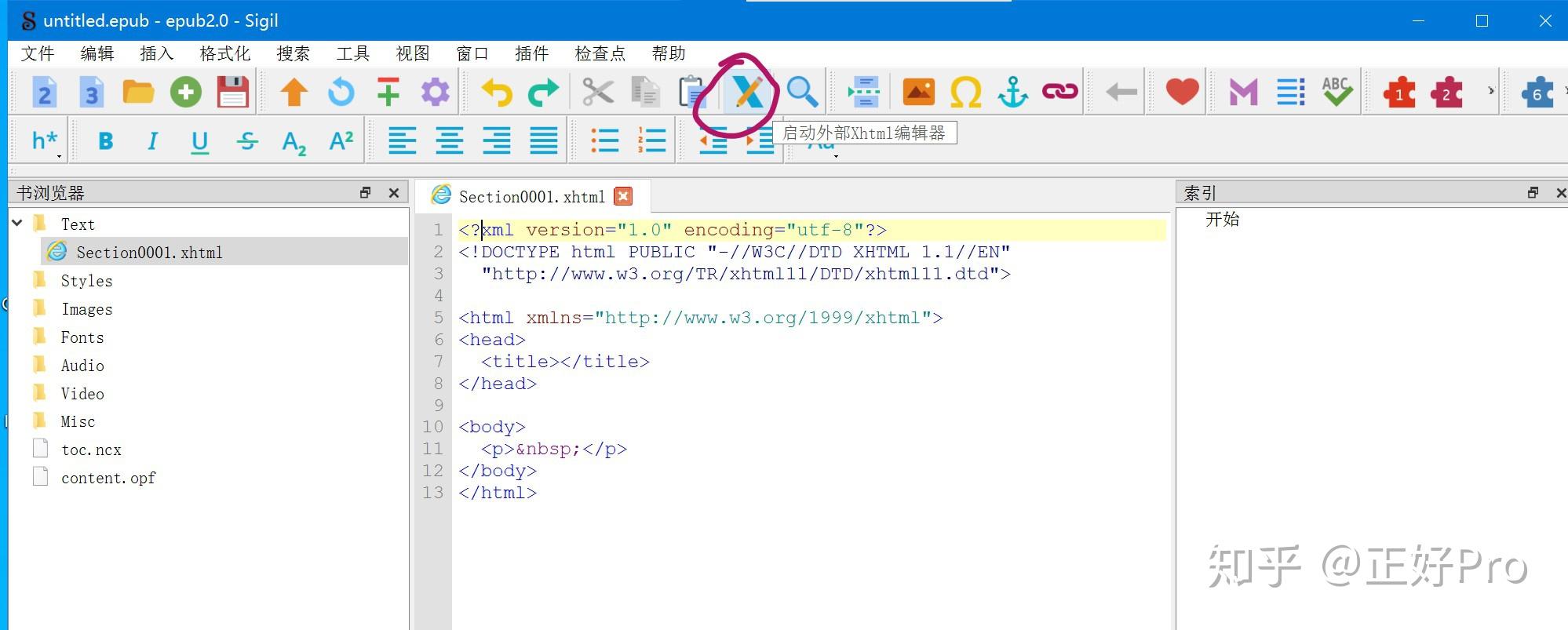Toggle italic formatting
Screen dimensions: 1568x630
(x=152, y=141)
